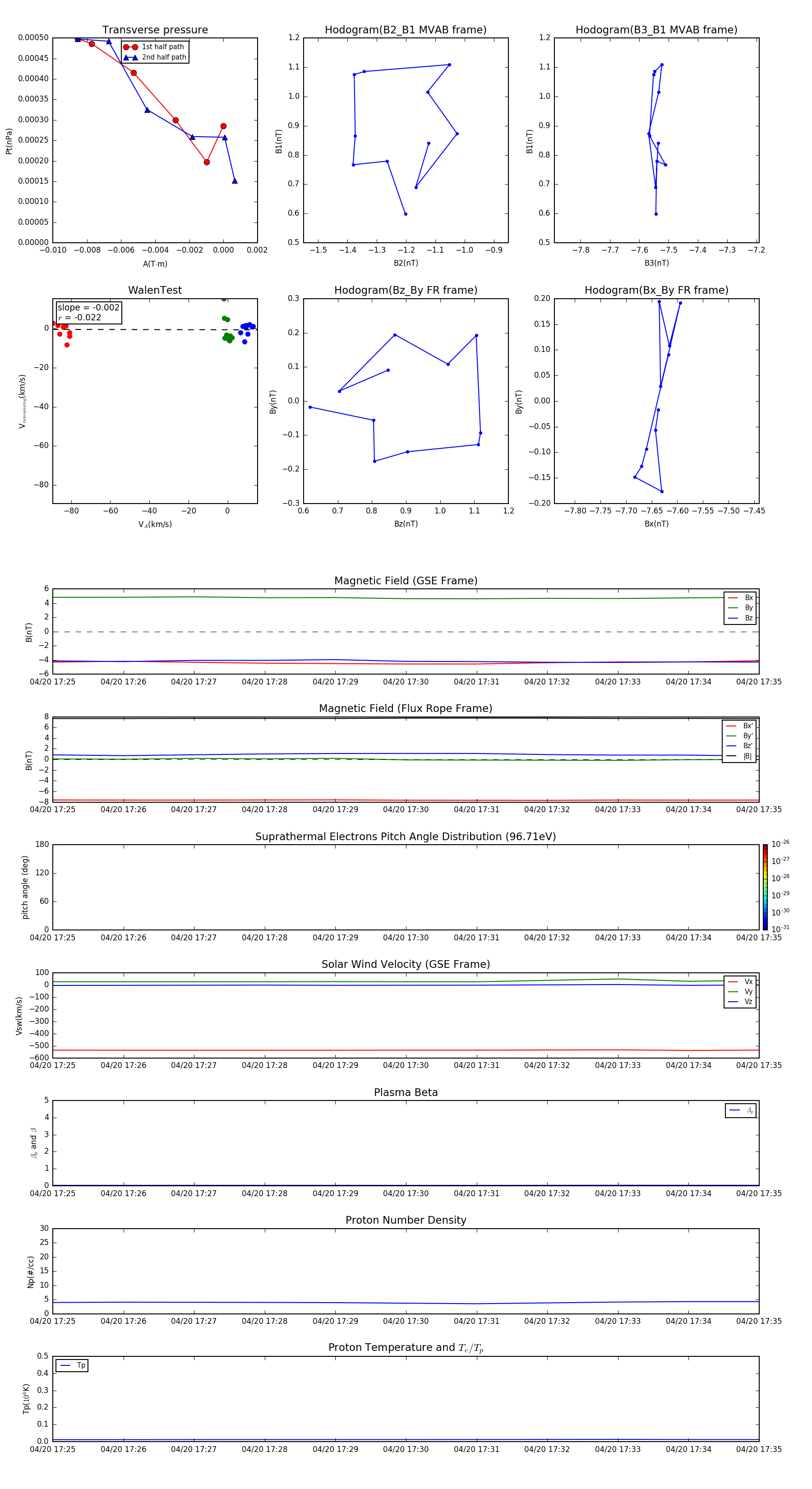
Task: Select the 'Magnetic Field (GSE Frame)' title
Action: point(406,581)
